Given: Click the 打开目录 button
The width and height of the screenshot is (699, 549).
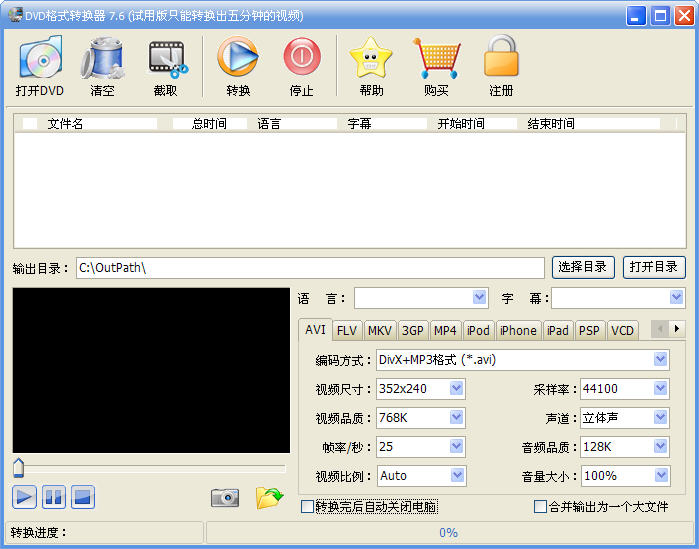Looking at the screenshot, I should (x=654, y=267).
